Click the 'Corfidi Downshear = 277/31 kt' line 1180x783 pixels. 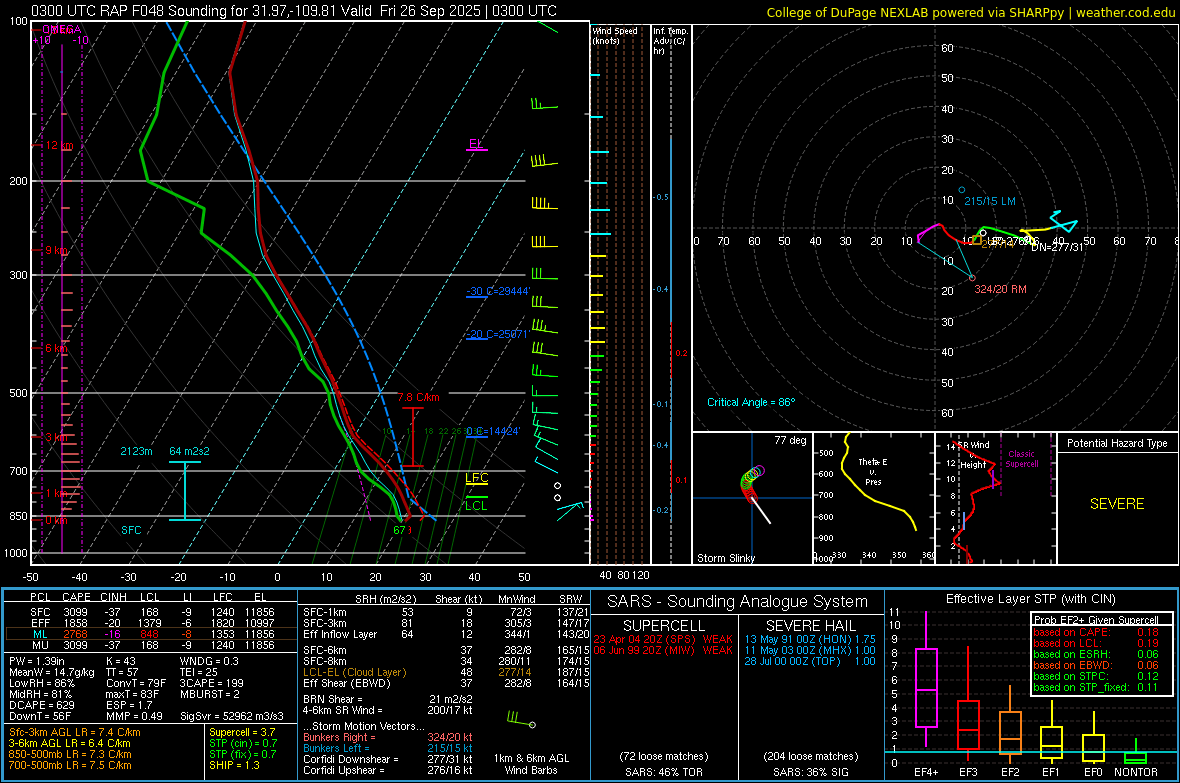388,759
